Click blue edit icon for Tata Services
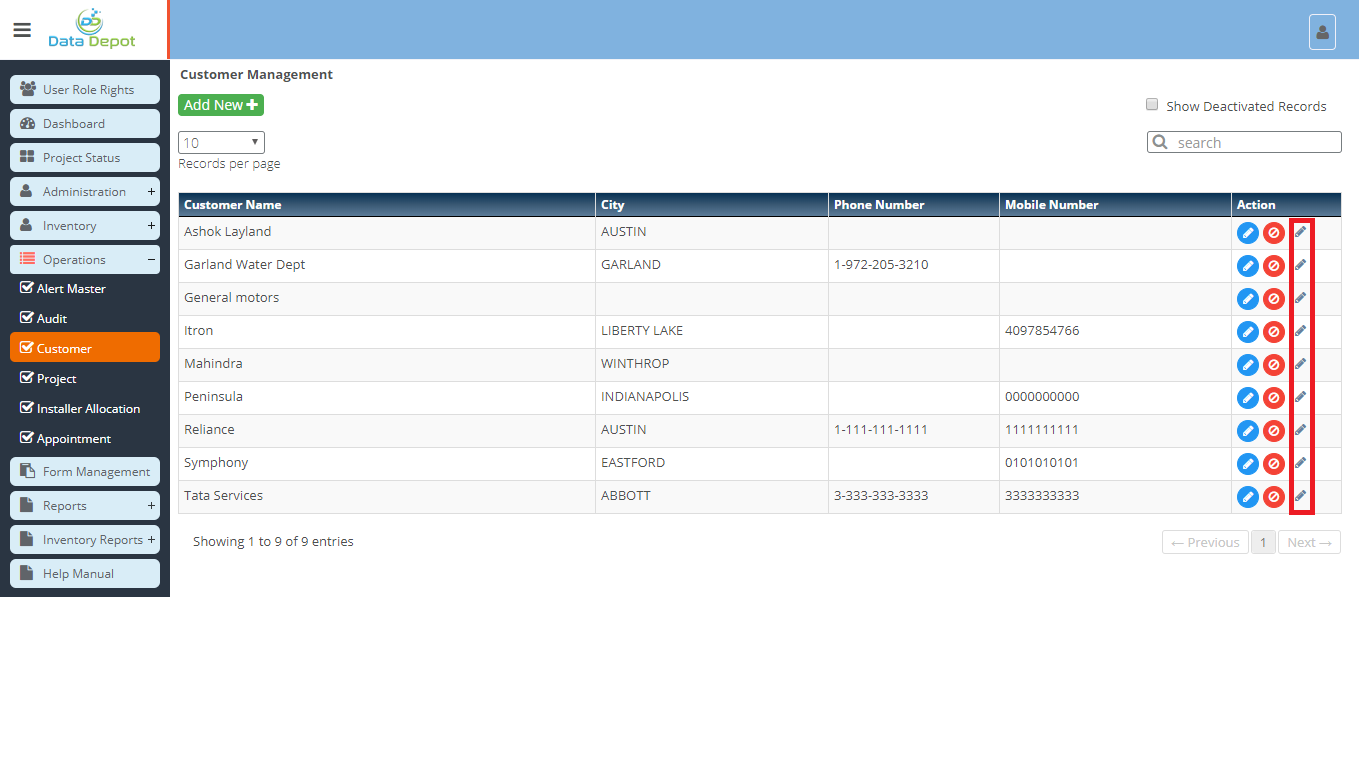This screenshot has width=1360, height=768. pos(1247,497)
